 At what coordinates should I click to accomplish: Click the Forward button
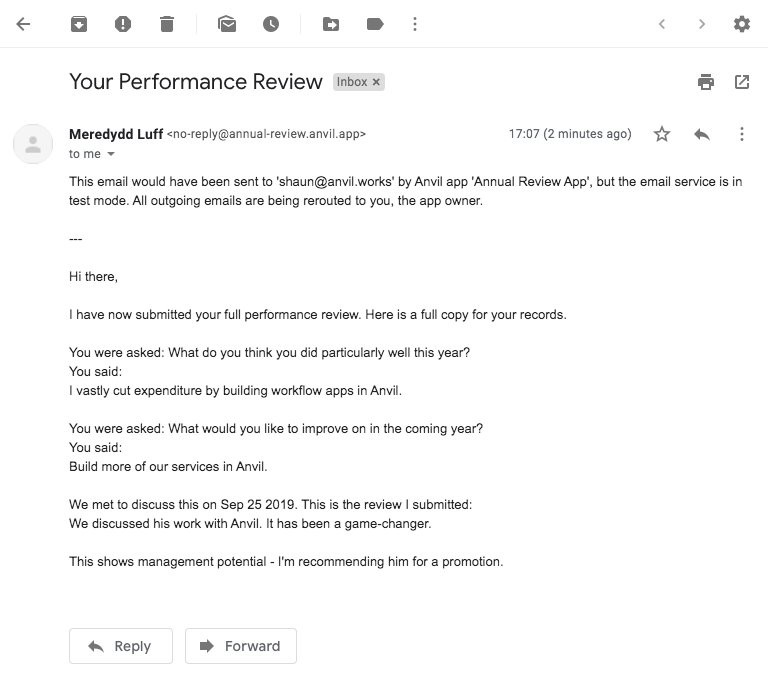click(241, 646)
